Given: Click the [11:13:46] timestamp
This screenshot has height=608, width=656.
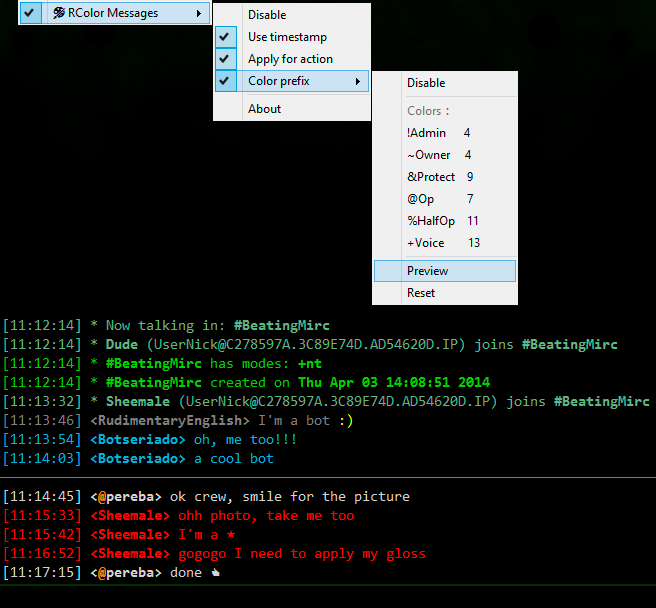Looking at the screenshot, I should pyautogui.click(x=42, y=421).
